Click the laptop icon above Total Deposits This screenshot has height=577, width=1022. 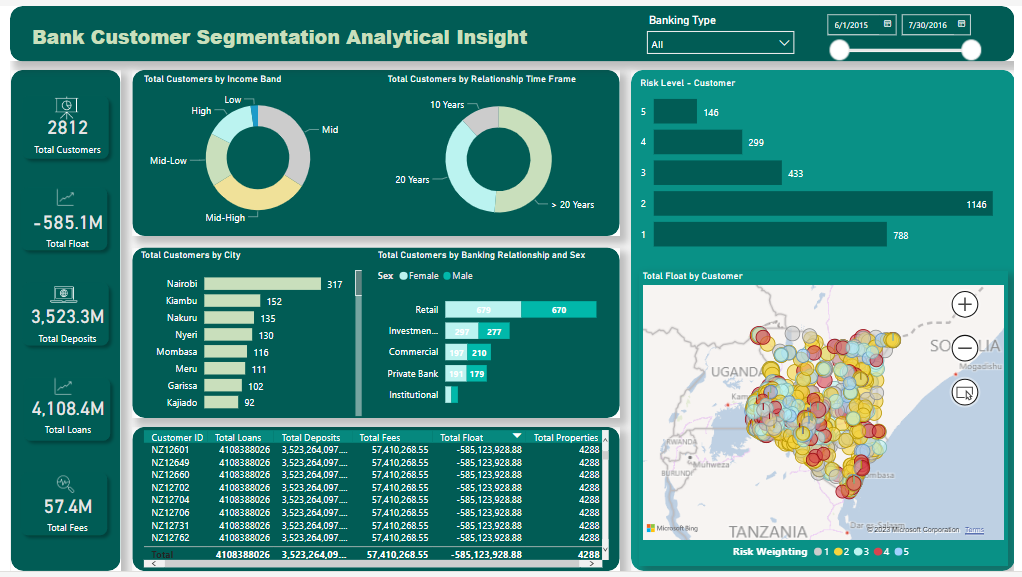[65, 295]
